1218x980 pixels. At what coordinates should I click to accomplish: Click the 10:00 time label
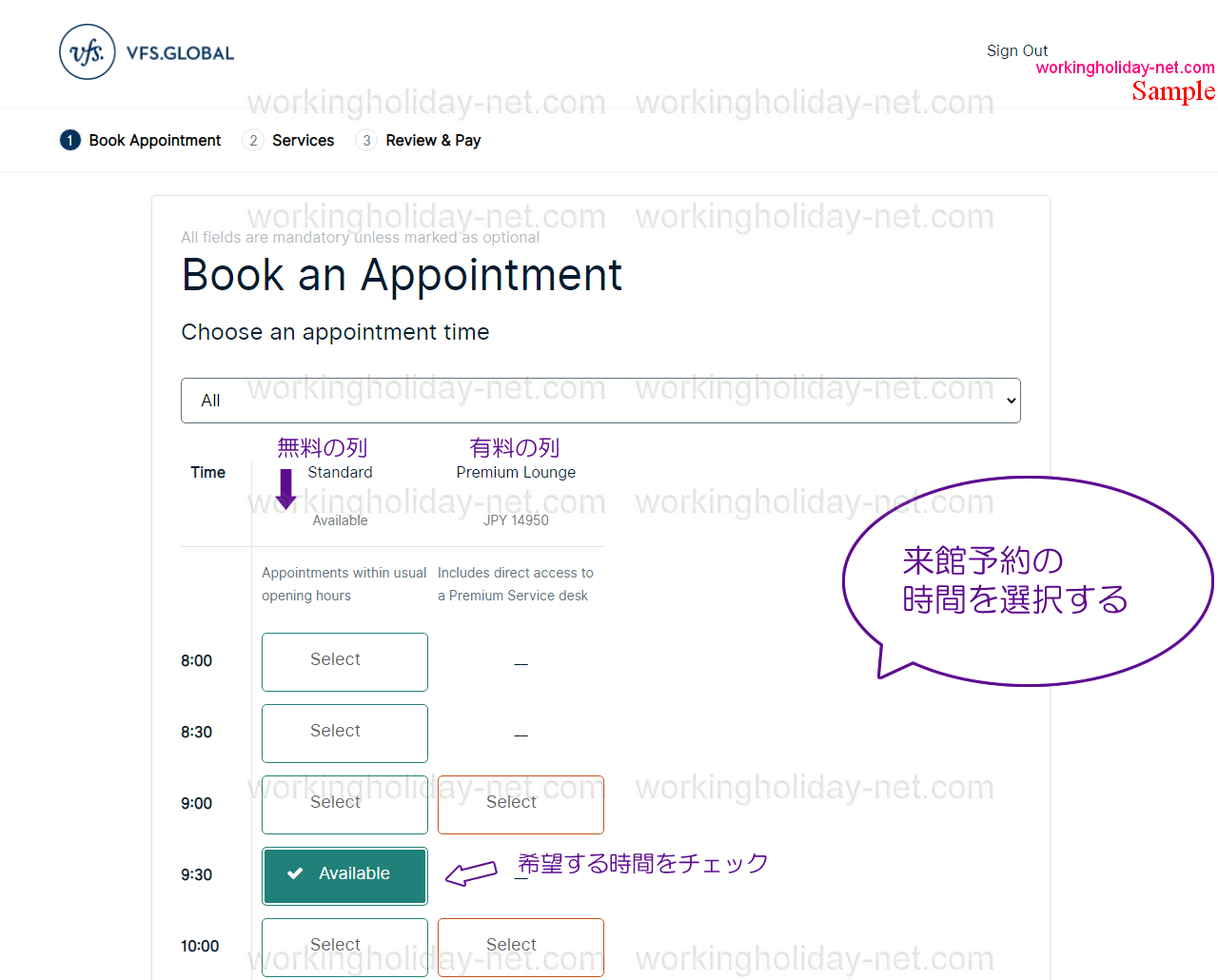200,946
